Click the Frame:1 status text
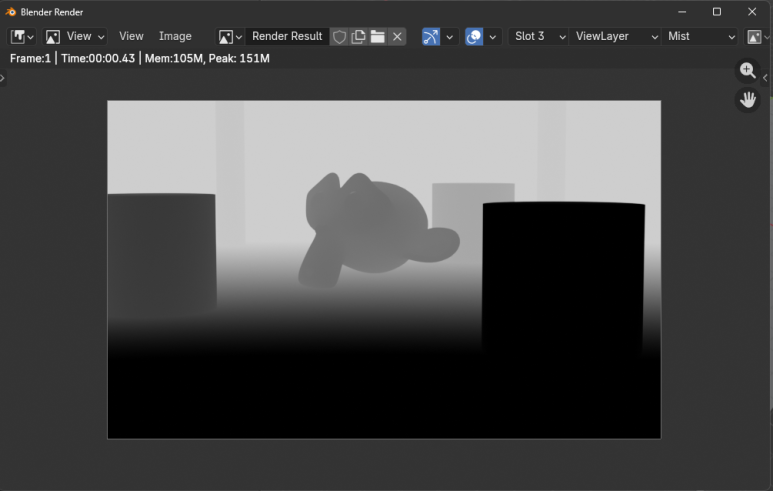Screen dimensions: 773x491 pyautogui.click(x=30, y=58)
